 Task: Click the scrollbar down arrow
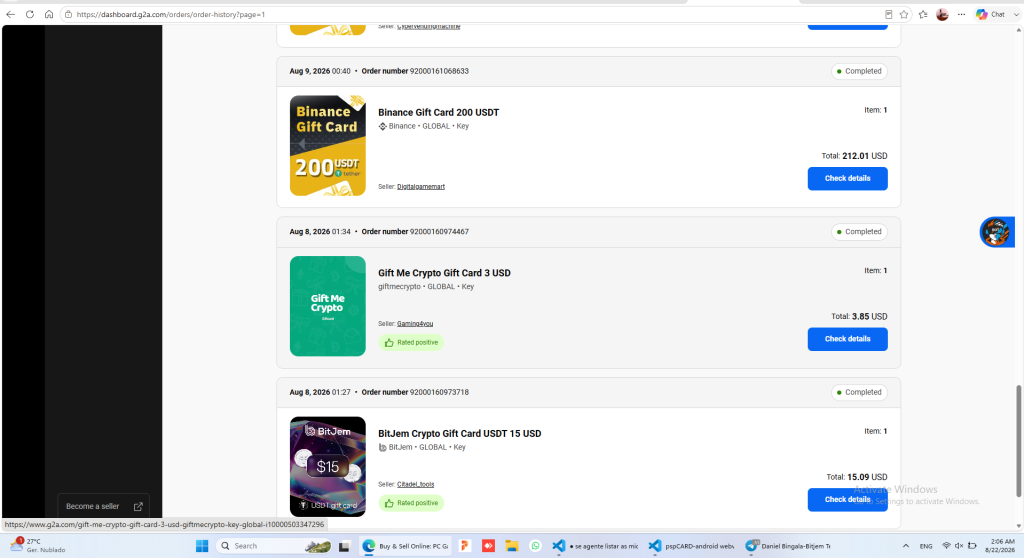click(1018, 526)
